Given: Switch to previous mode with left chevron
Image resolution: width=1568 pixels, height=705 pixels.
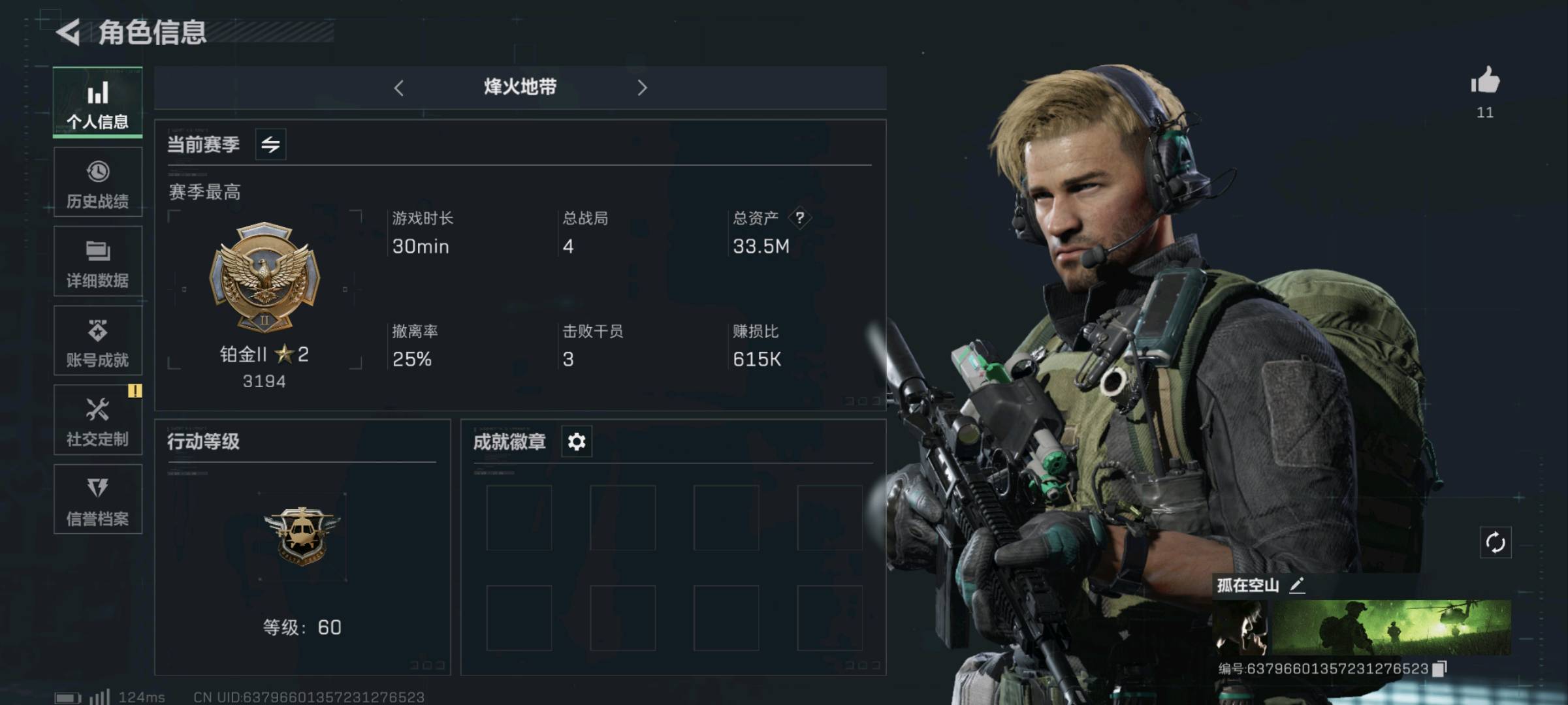Looking at the screenshot, I should (399, 87).
